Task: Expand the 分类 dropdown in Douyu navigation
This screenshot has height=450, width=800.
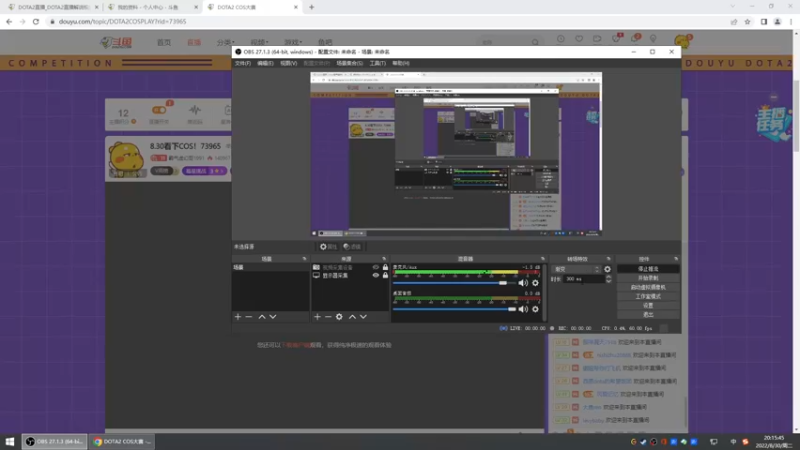Action: click(226, 42)
